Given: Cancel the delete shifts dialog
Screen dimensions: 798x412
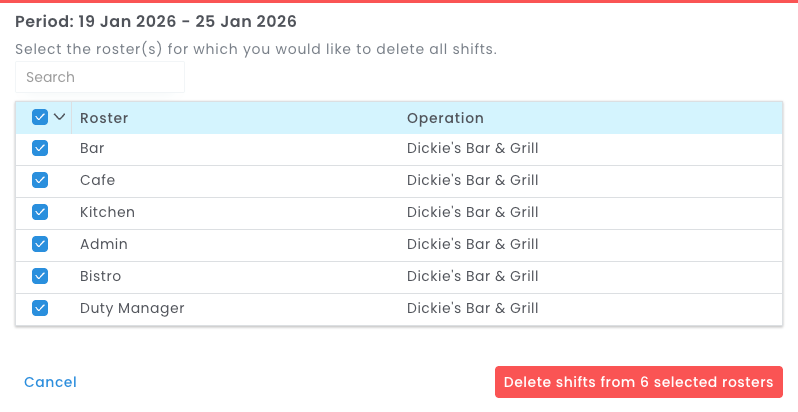Looking at the screenshot, I should pos(50,382).
